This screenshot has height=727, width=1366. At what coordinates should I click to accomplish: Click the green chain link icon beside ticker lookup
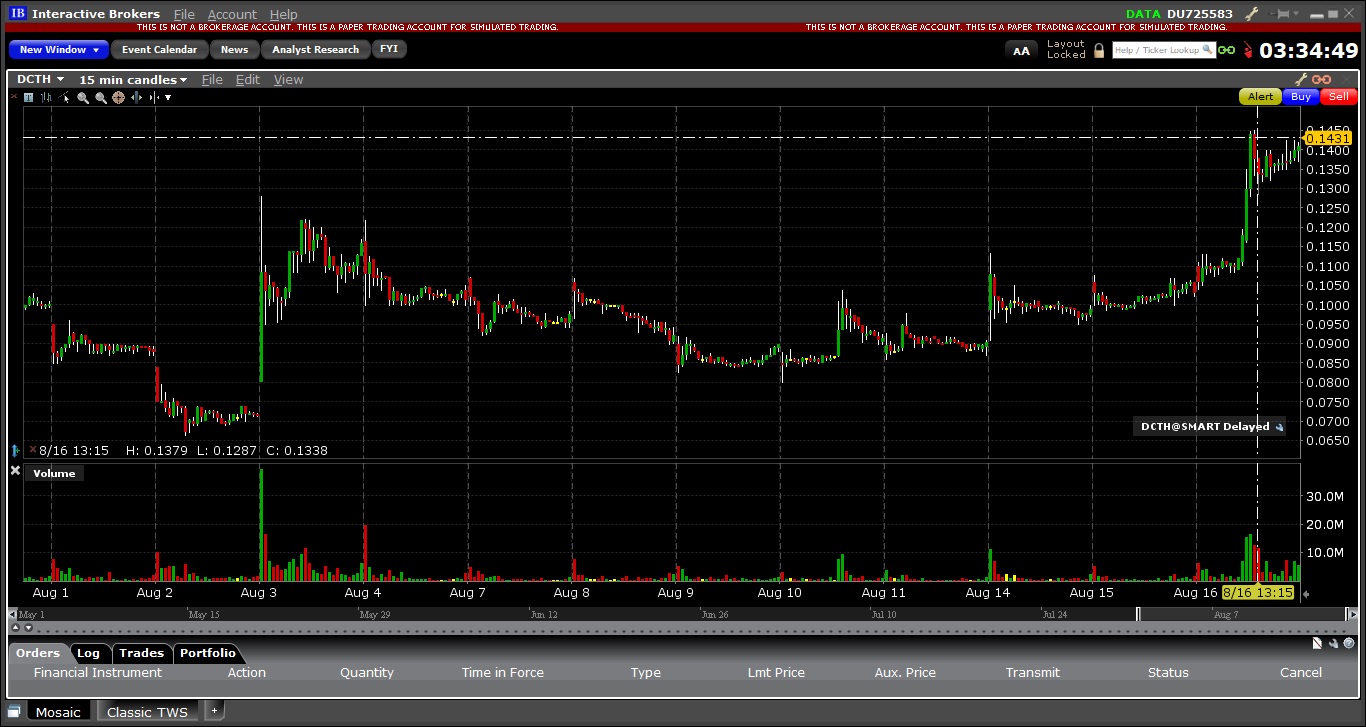(1226, 50)
